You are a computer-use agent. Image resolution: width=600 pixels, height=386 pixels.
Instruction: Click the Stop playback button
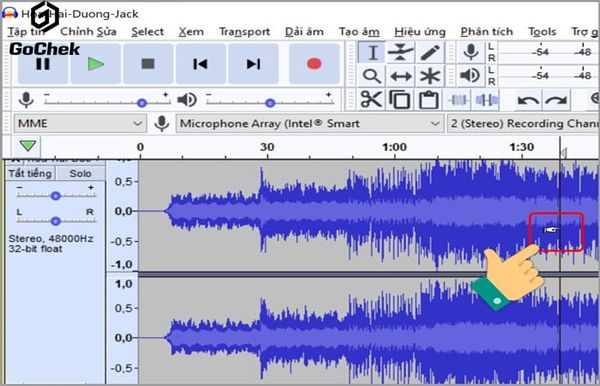click(x=148, y=64)
